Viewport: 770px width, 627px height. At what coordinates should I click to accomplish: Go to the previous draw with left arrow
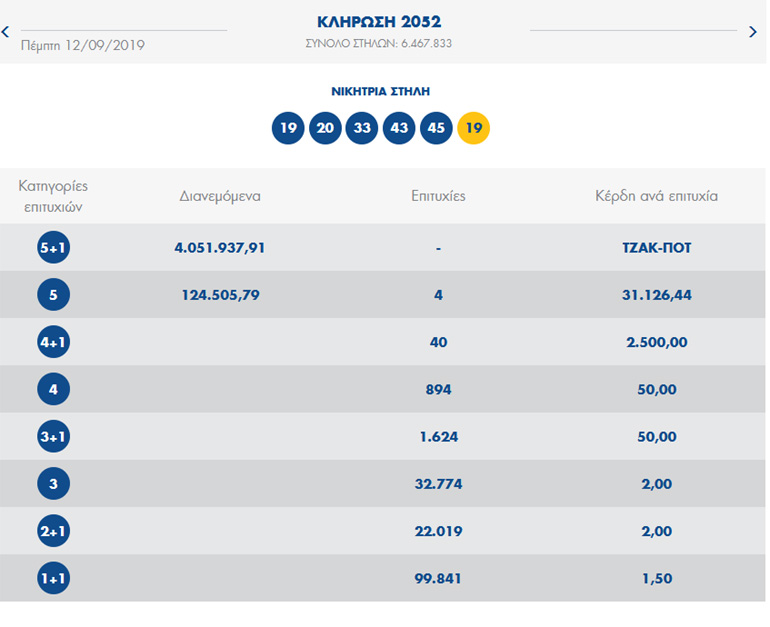point(6,32)
